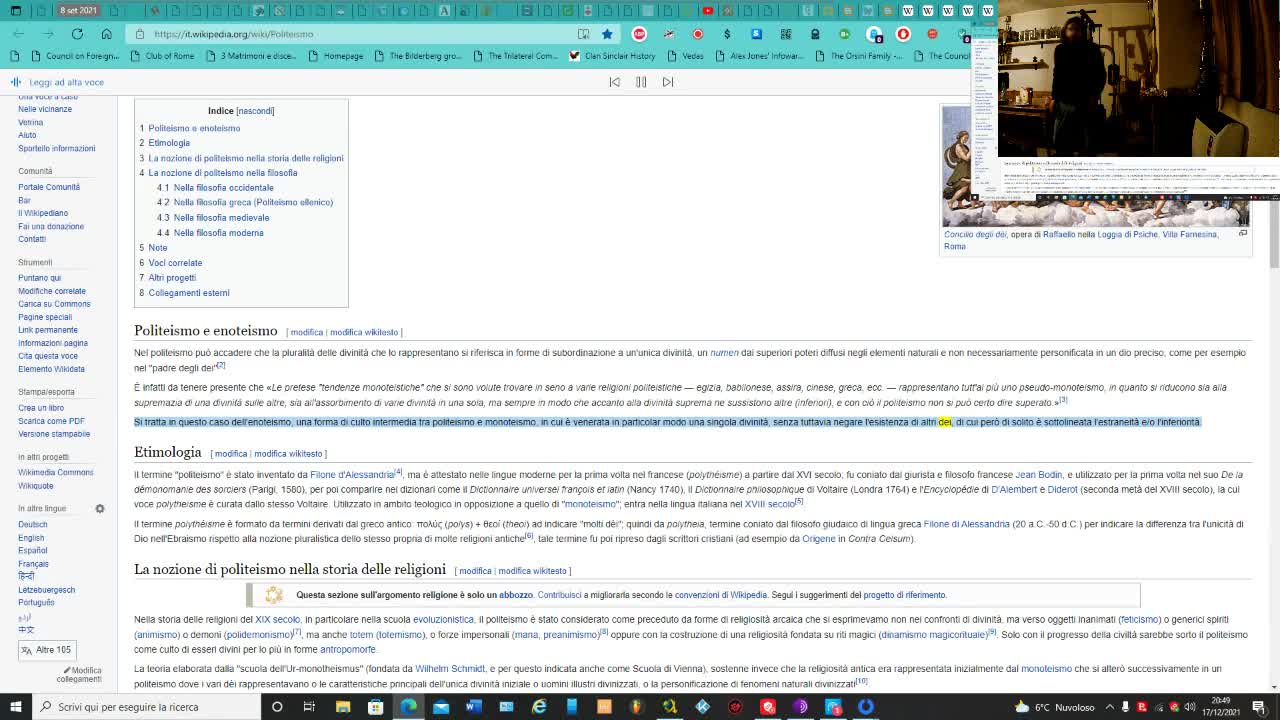The width and height of the screenshot is (1280, 720).
Task: Open the ABP ad blocker extension icon
Action: (639, 34)
